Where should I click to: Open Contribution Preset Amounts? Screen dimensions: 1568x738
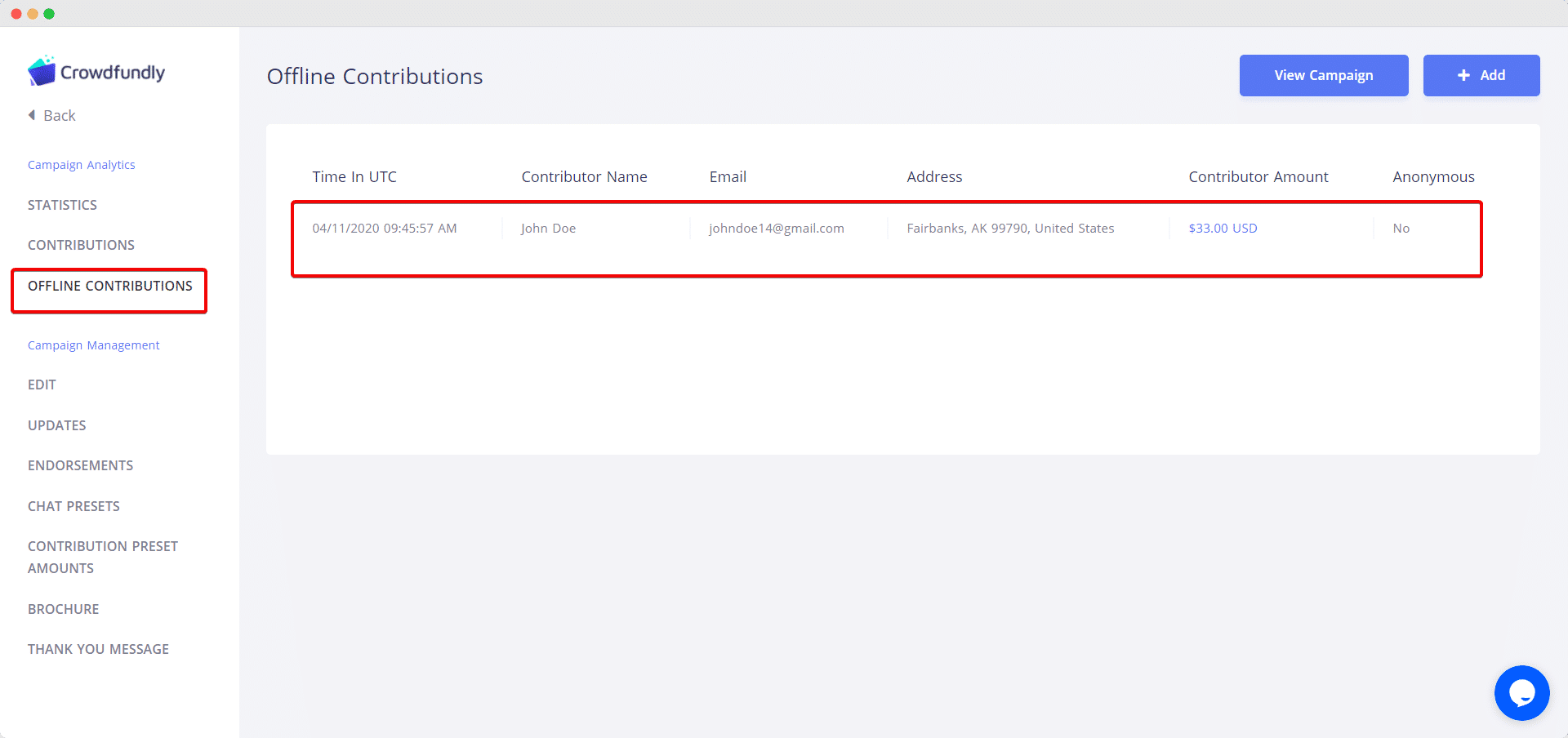[x=103, y=557]
